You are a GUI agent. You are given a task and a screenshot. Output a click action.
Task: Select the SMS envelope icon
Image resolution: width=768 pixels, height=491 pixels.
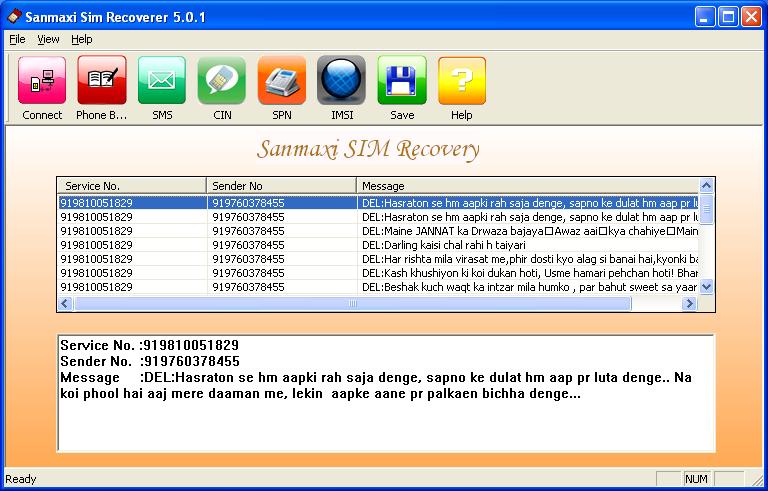(162, 81)
